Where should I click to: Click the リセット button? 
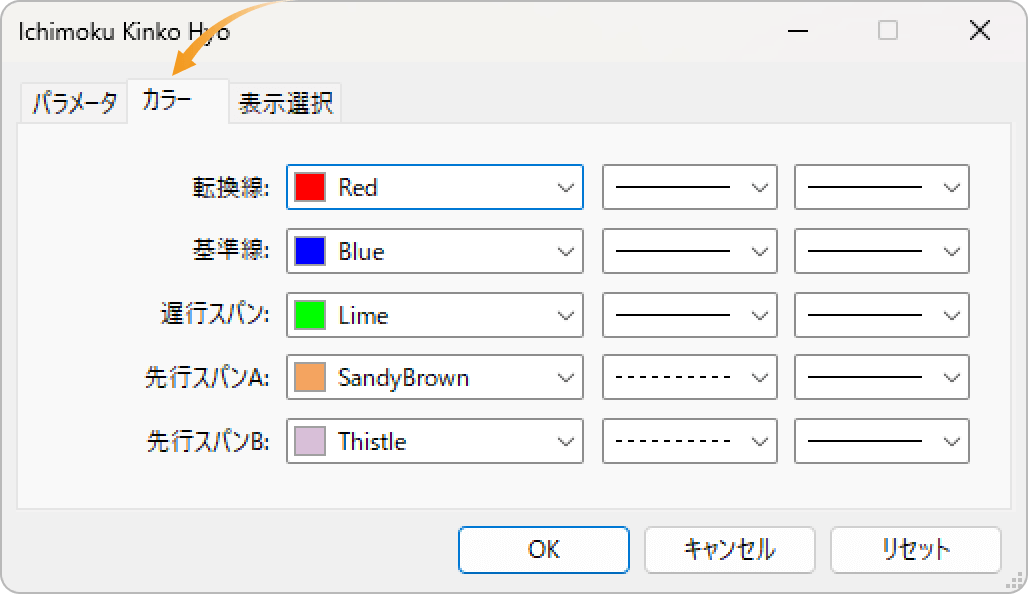pos(916,549)
